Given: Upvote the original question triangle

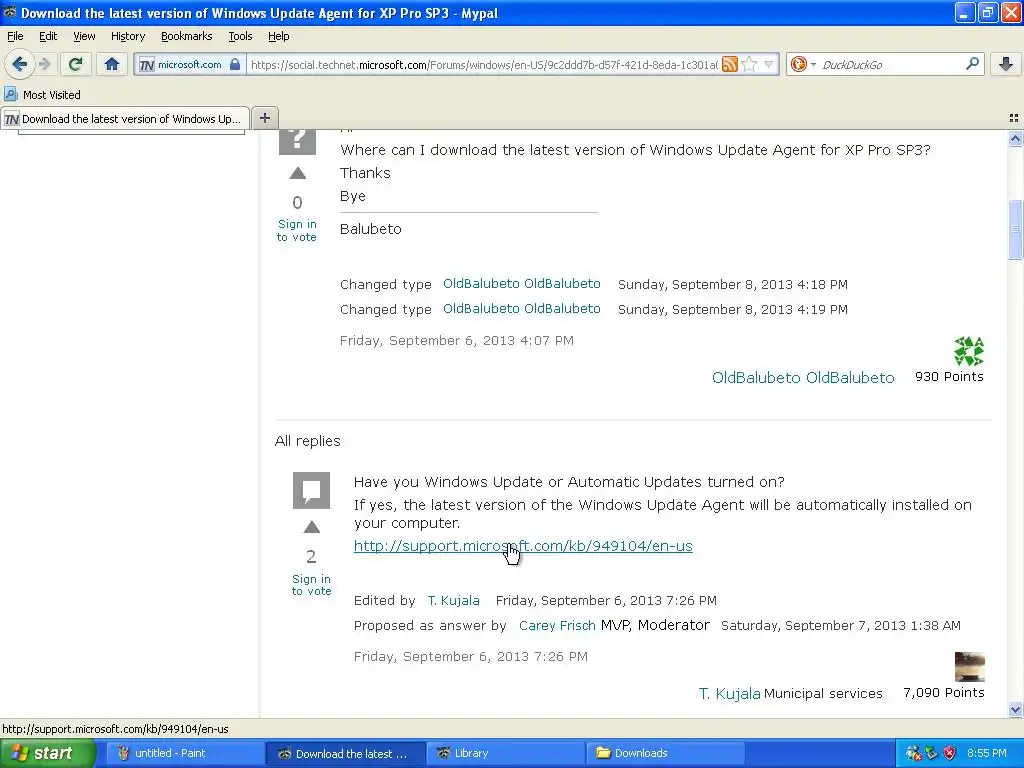Looking at the screenshot, I should [x=297, y=173].
